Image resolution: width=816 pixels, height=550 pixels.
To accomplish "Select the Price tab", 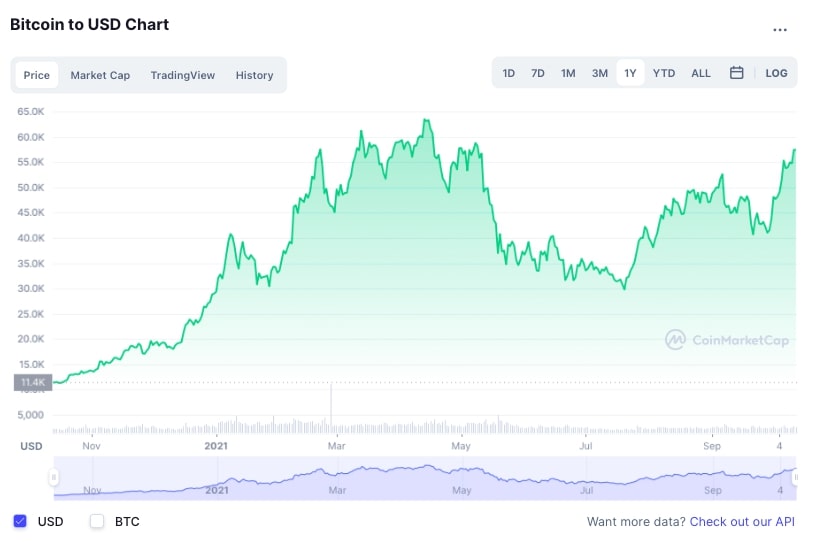I will coord(36,75).
